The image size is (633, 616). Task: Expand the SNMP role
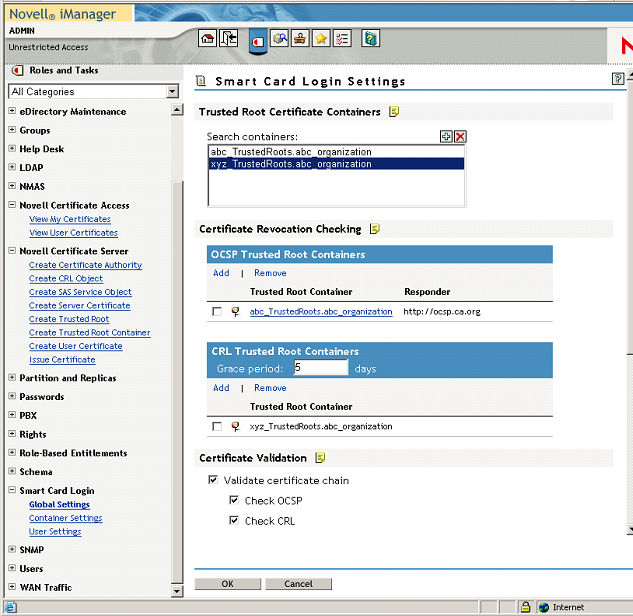13,549
